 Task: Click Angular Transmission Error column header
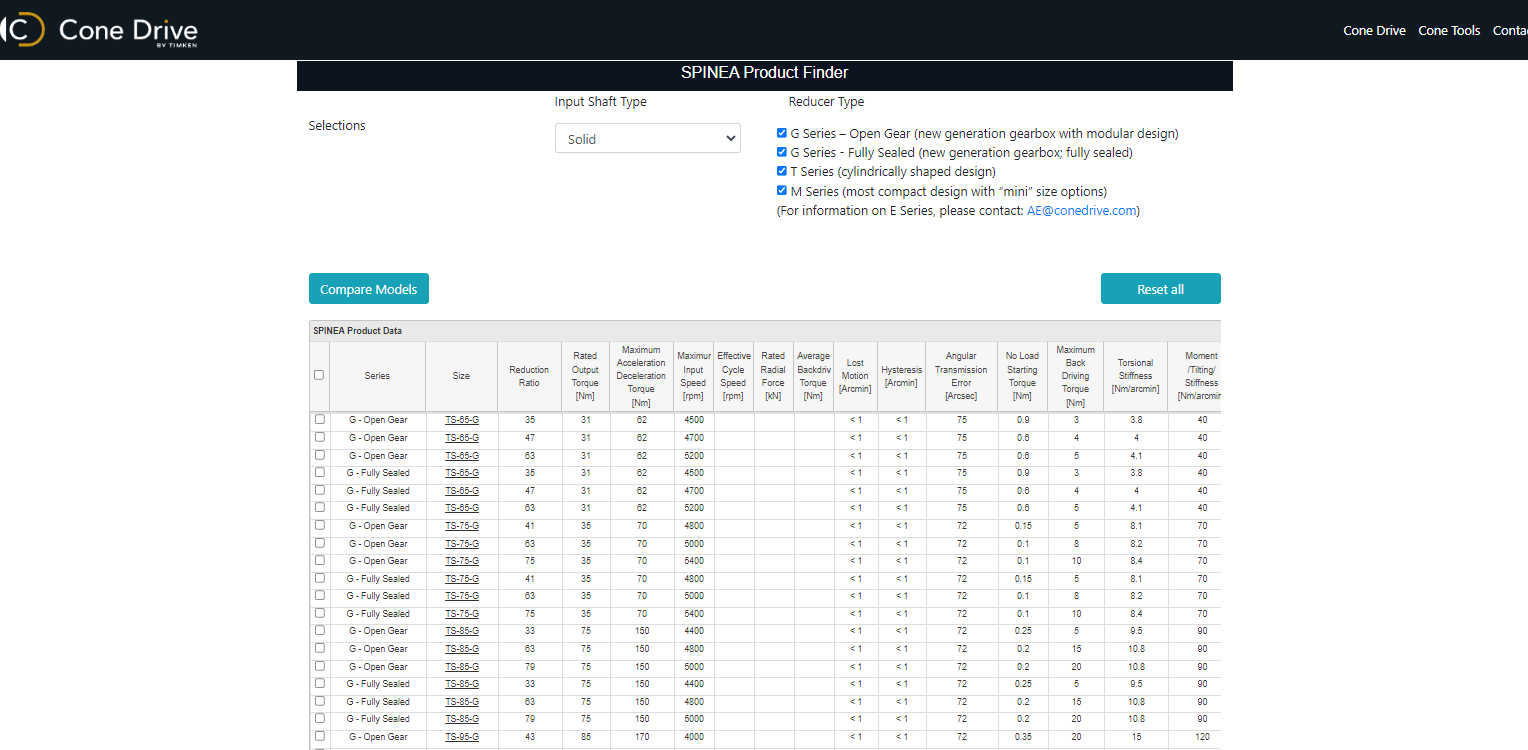[962, 376]
